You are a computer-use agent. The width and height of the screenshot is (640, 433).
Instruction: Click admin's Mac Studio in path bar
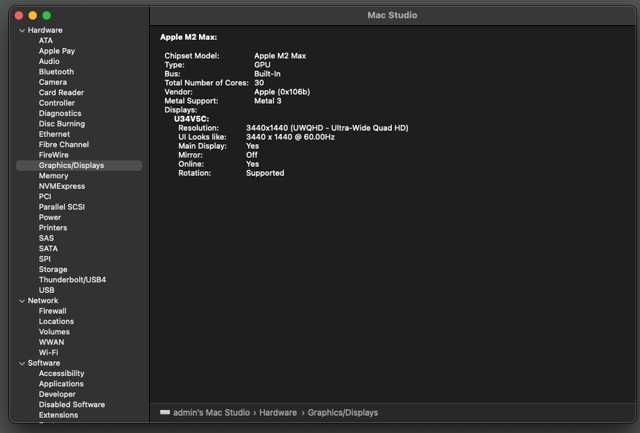(x=211, y=413)
